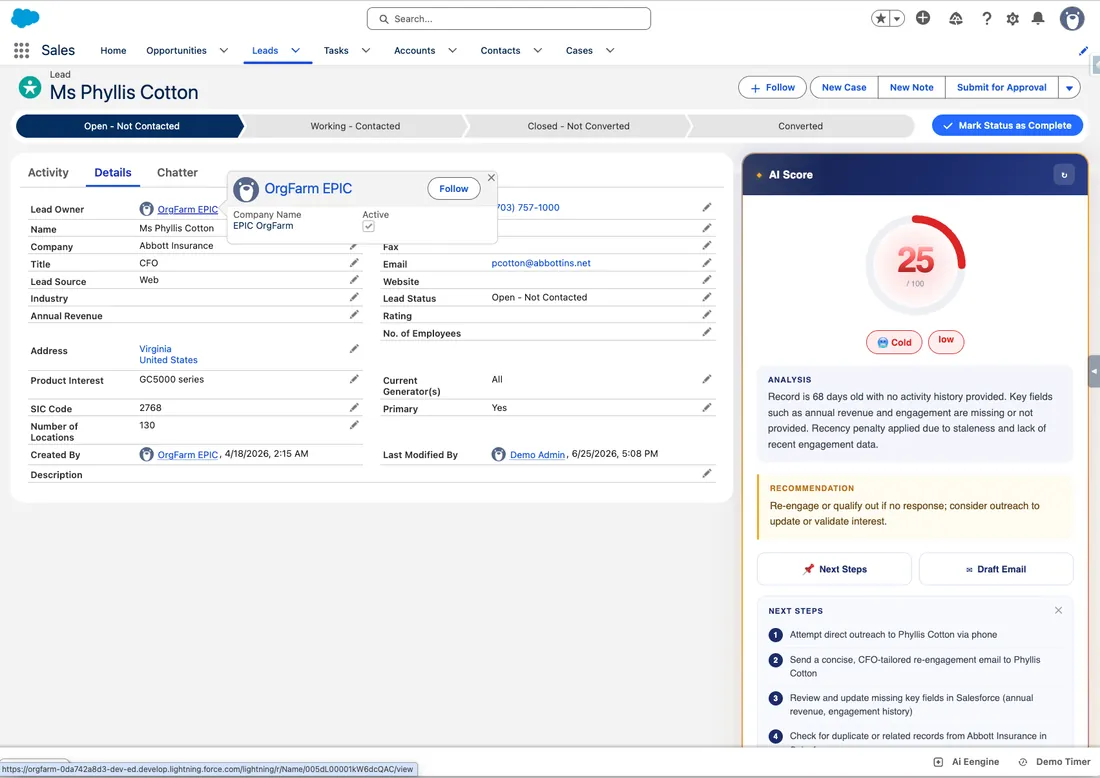1100x778 pixels.
Task: Go to the Home nav tab
Action: (114, 51)
